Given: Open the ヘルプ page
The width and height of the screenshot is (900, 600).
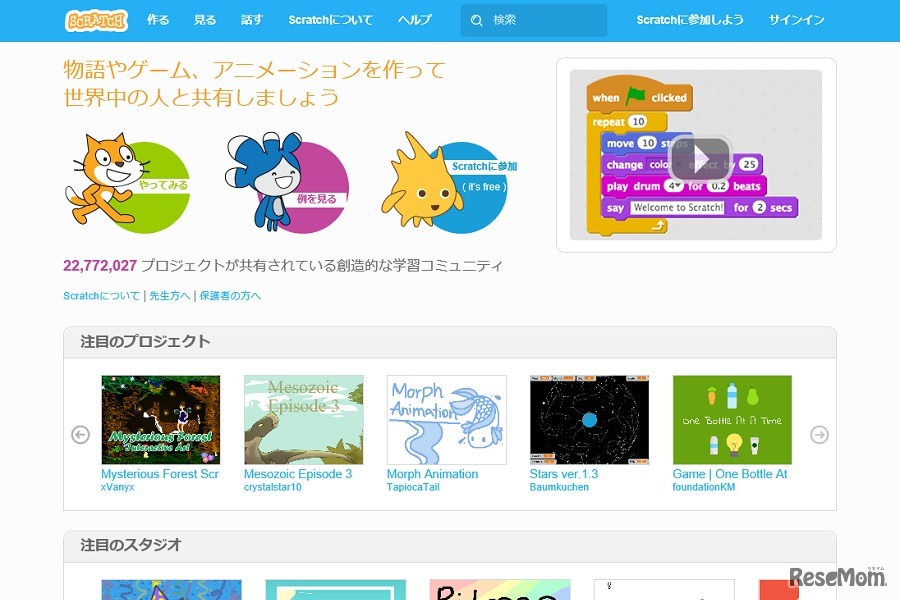Looking at the screenshot, I should pos(414,20).
